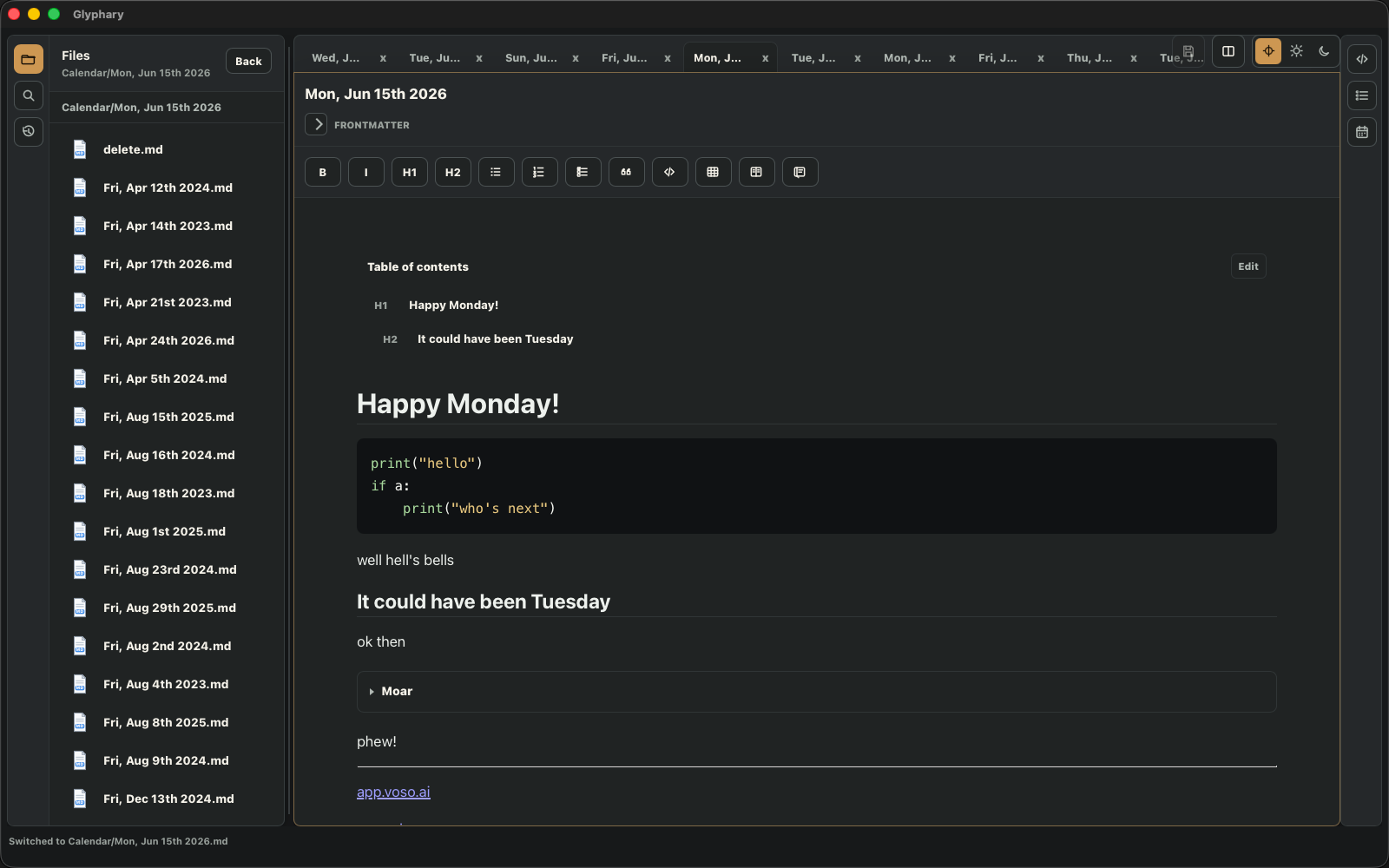Open Fri, Aug 2nd 2024.md
Viewport: 1389px width, 868px height.
(167, 646)
